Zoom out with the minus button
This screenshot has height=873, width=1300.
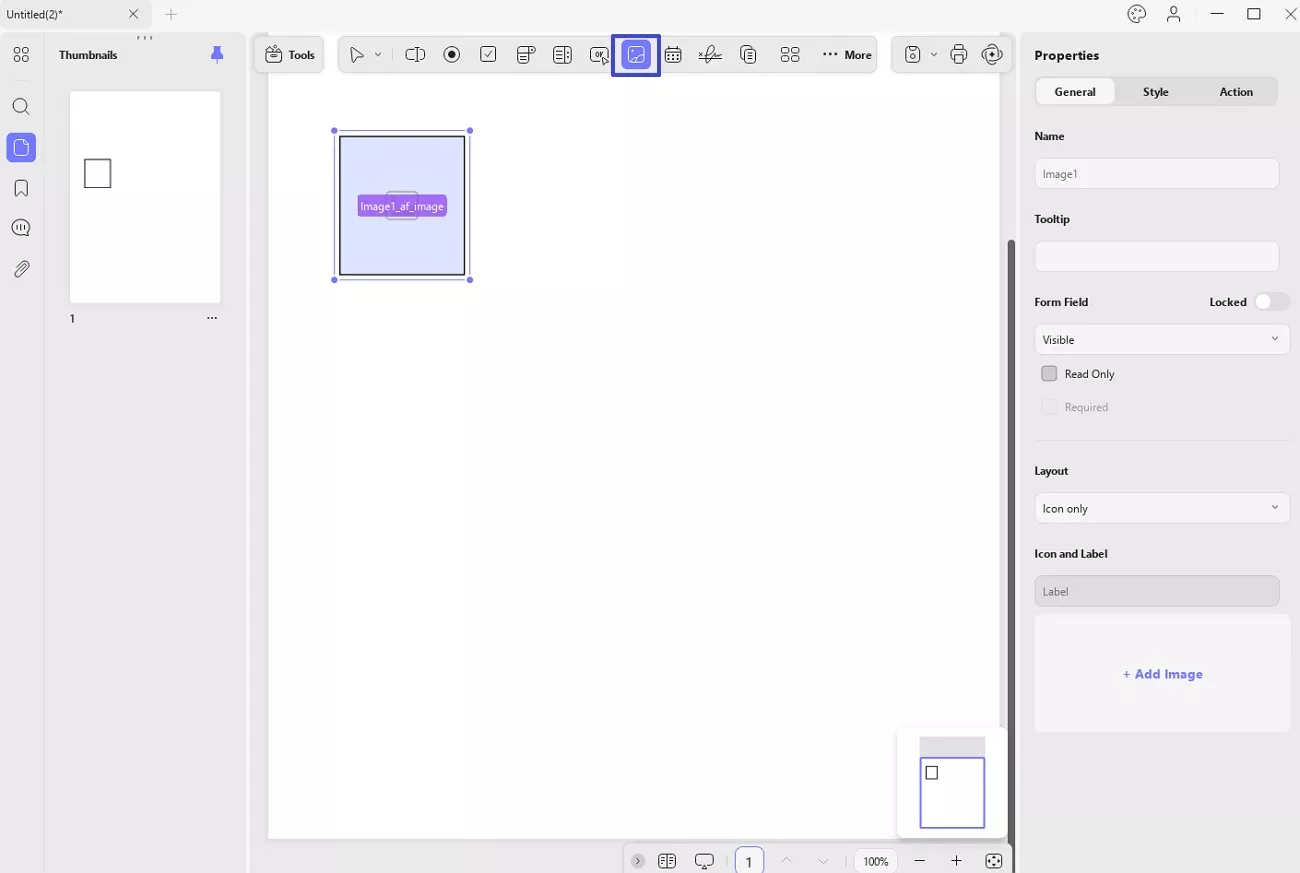tap(920, 861)
